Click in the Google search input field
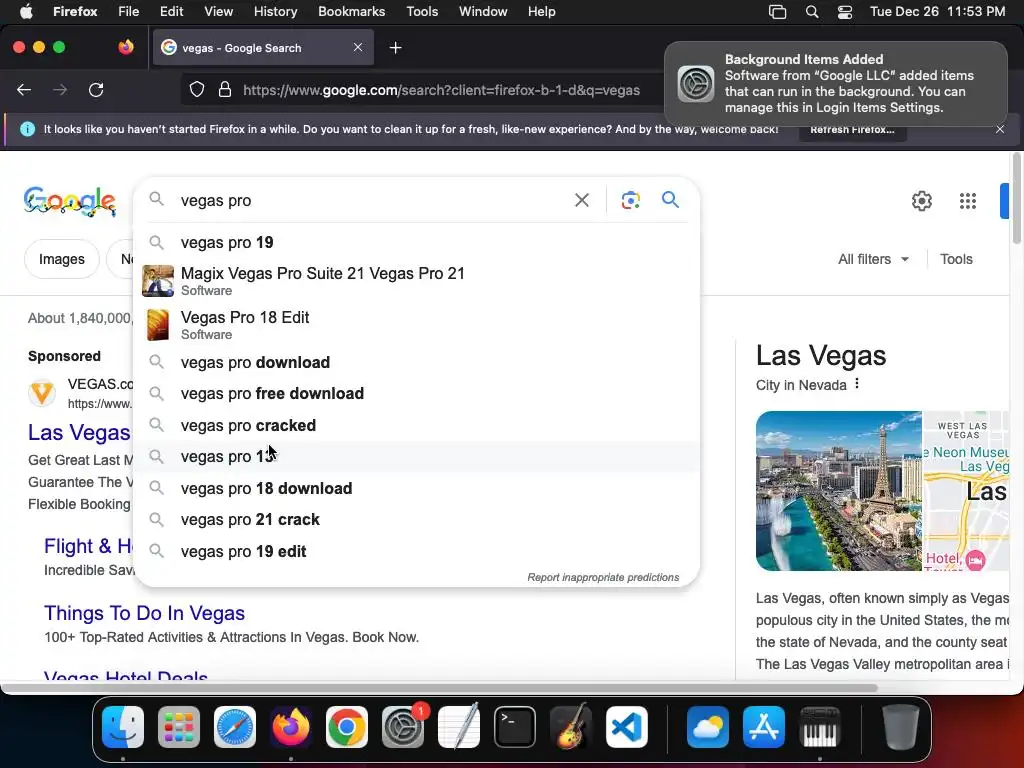Viewport: 1024px width, 768px height. coord(372,200)
